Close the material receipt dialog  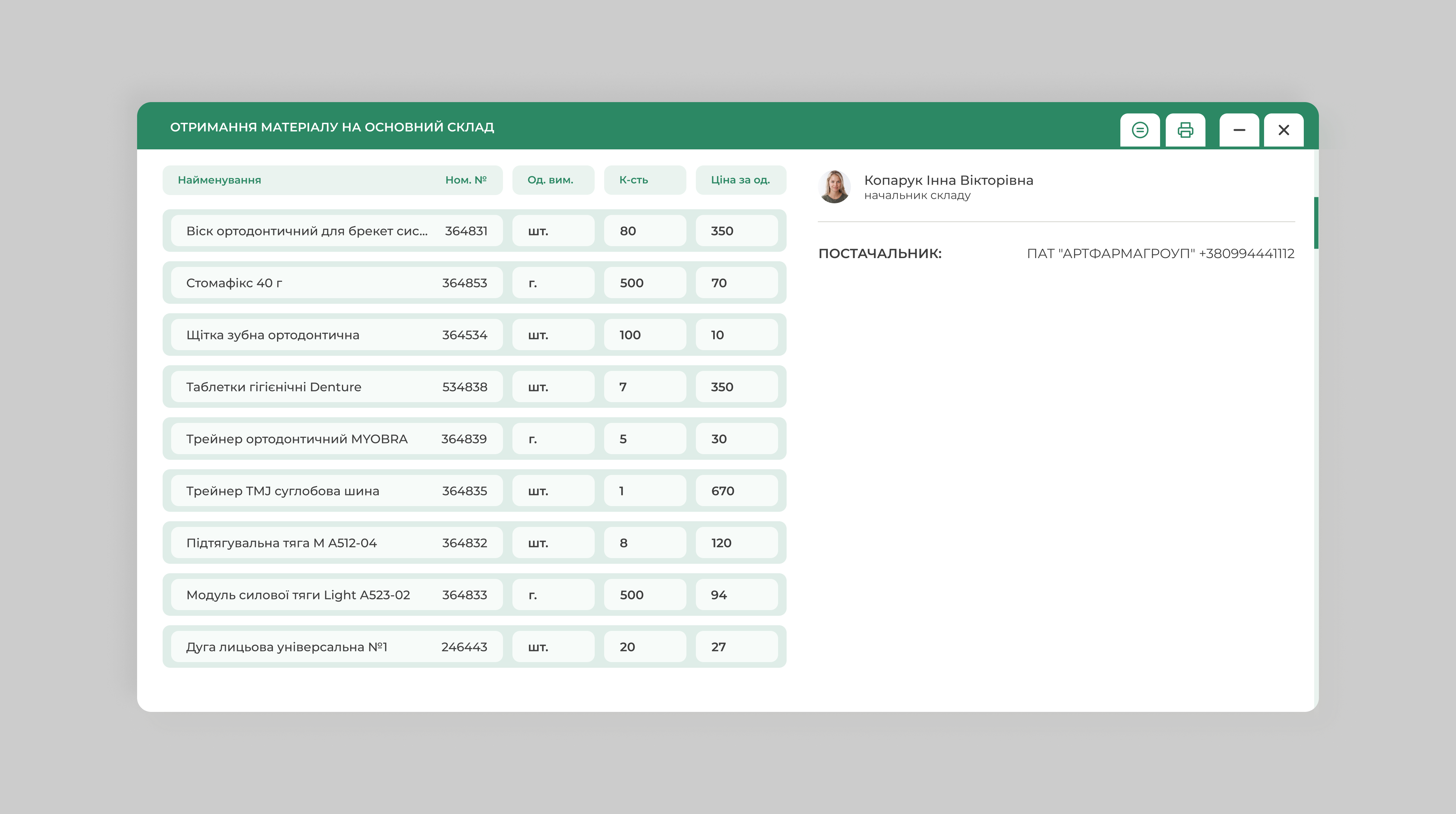tap(1284, 130)
